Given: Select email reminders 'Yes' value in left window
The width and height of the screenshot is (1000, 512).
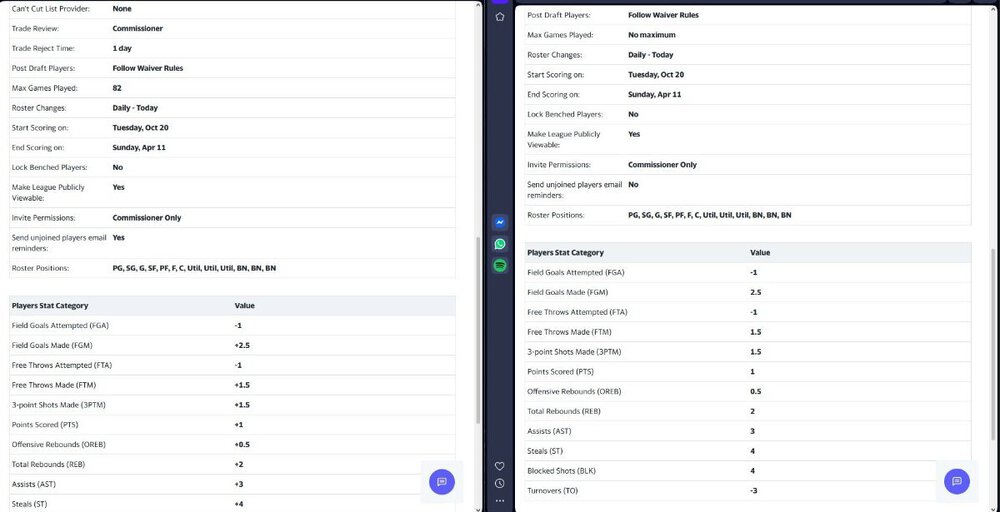Looking at the screenshot, I should [119, 237].
